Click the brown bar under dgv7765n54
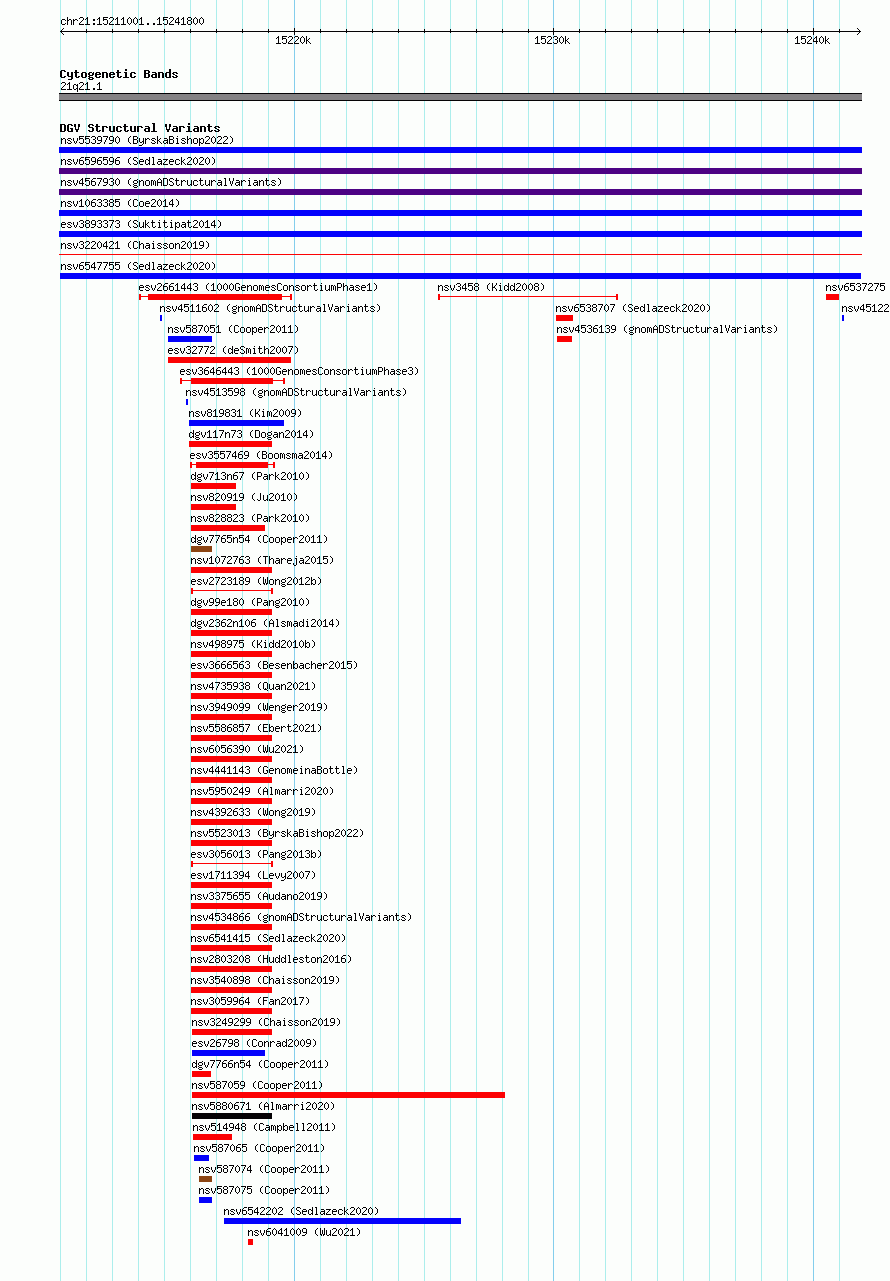Viewport: 890px width, 1281px height. tap(201, 549)
